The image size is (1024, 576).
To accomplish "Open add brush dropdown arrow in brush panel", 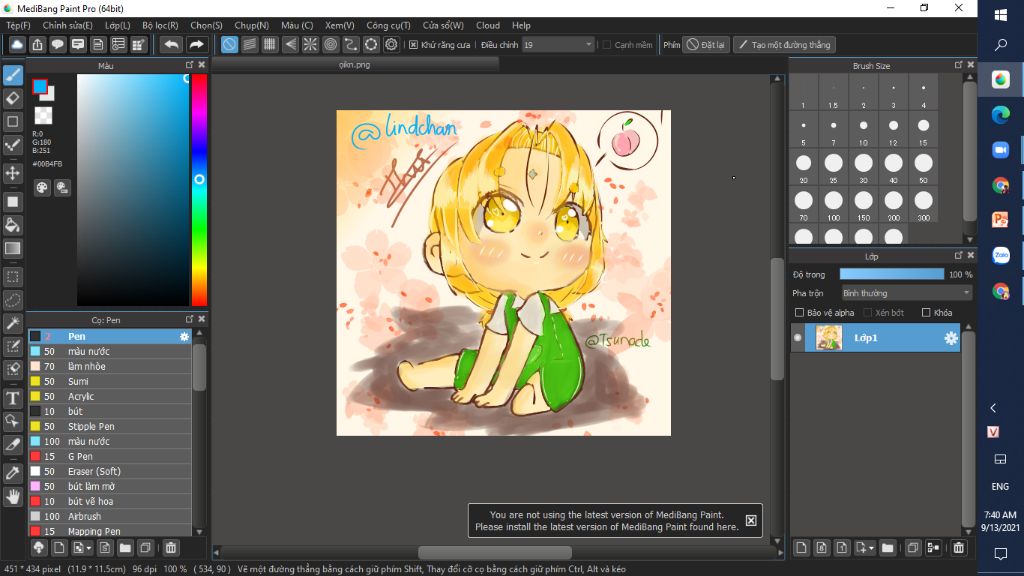I will click(89, 548).
